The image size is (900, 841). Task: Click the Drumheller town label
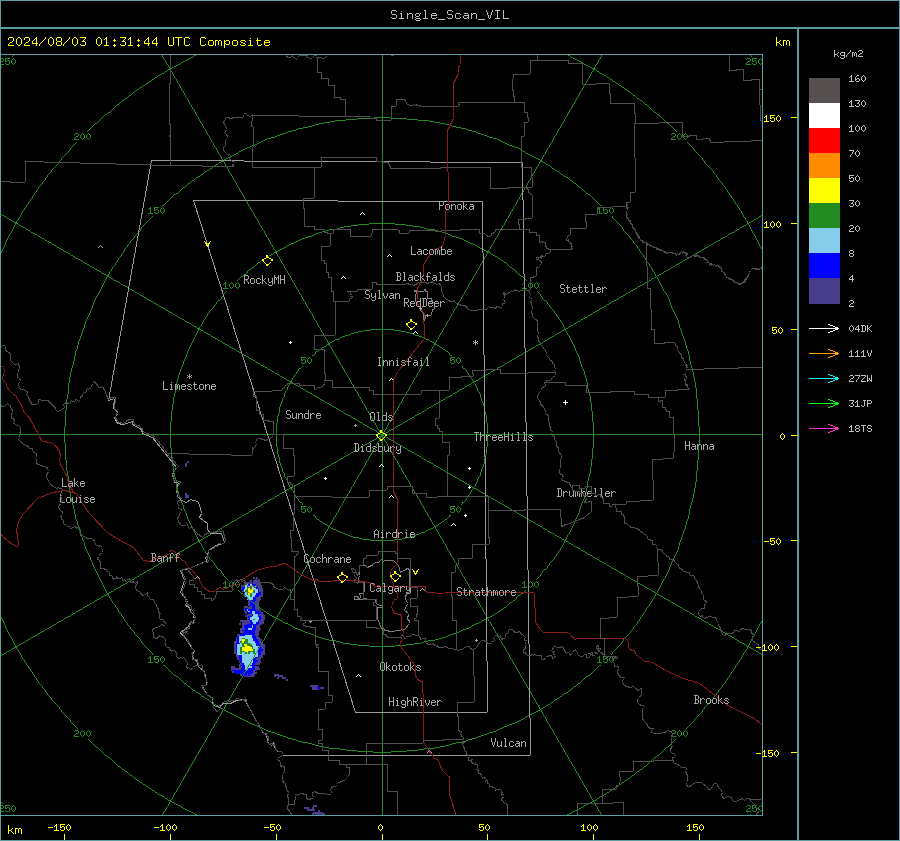click(x=586, y=493)
